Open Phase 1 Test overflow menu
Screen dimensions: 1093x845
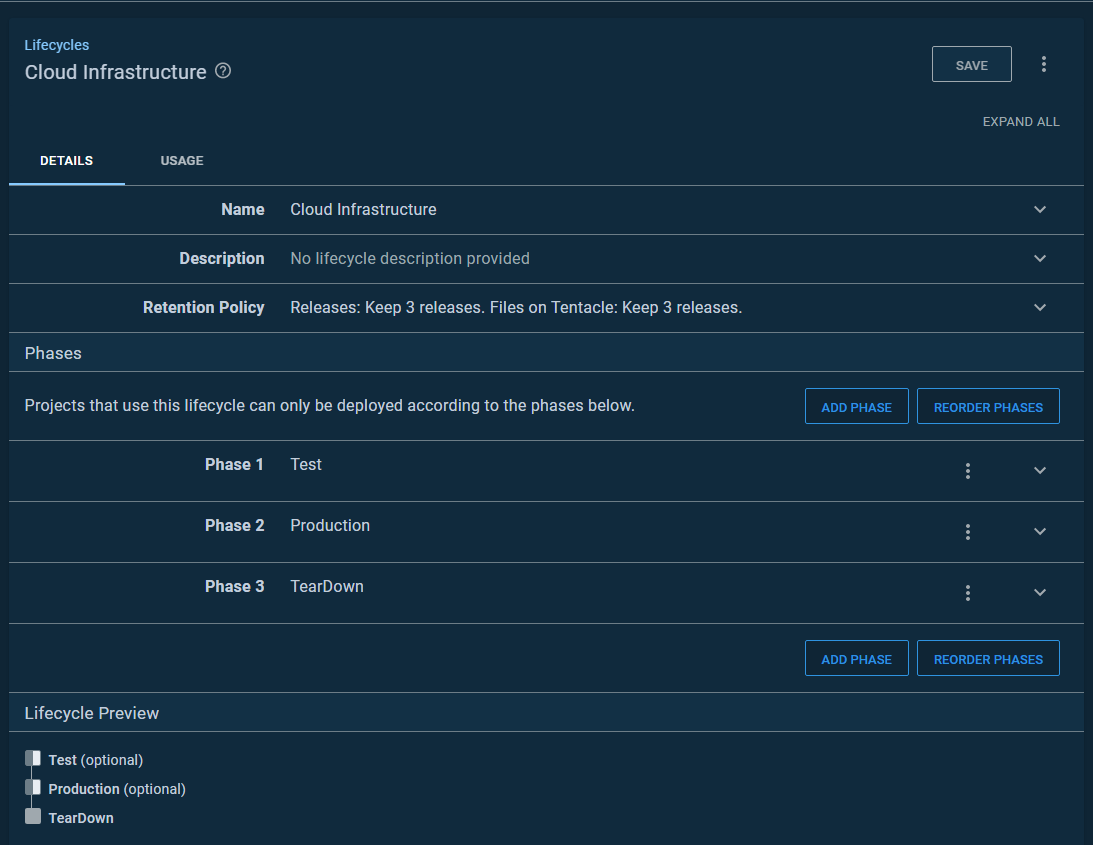tap(967, 471)
